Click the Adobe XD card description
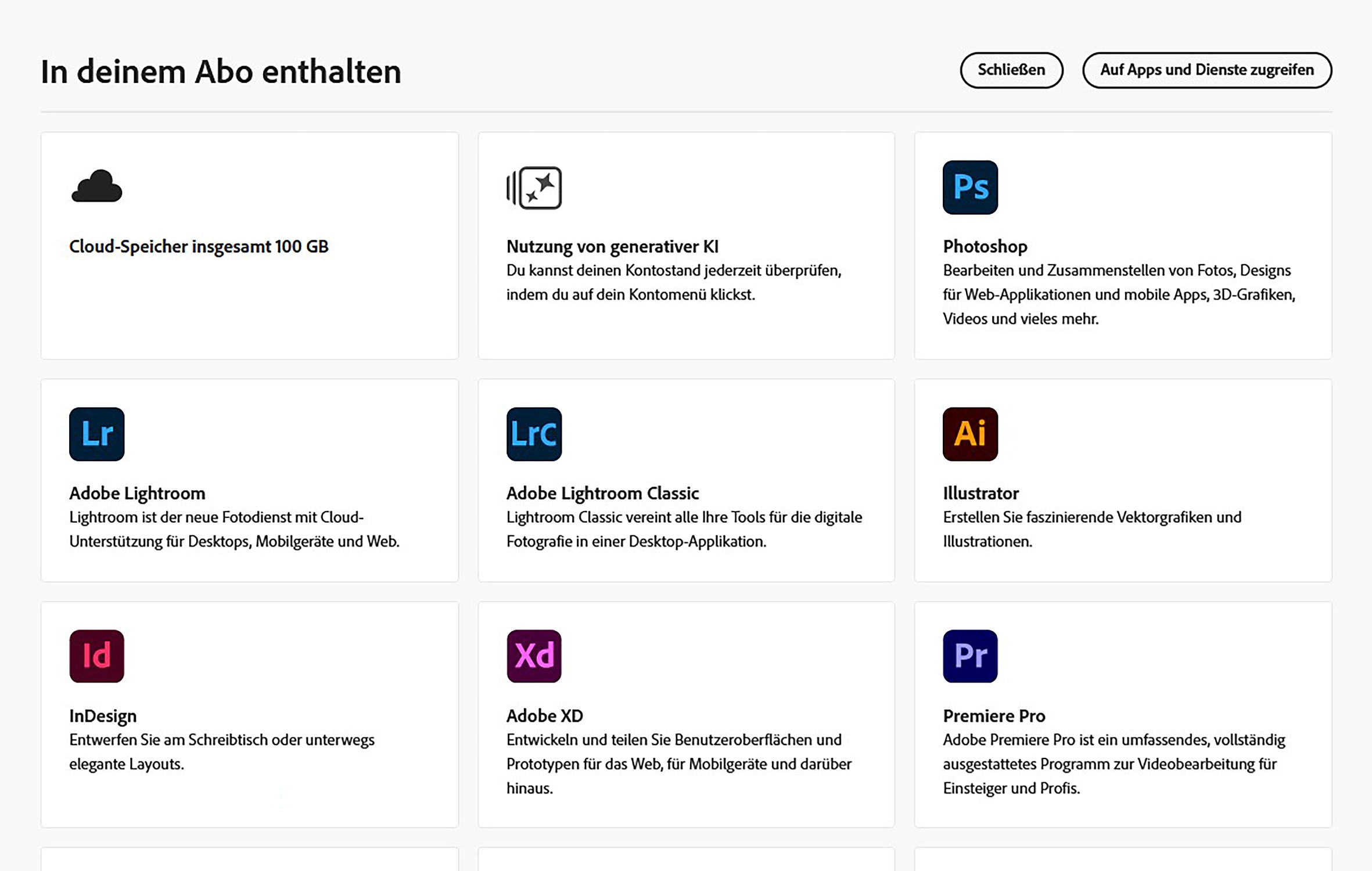The width and height of the screenshot is (1372, 871). 678,764
